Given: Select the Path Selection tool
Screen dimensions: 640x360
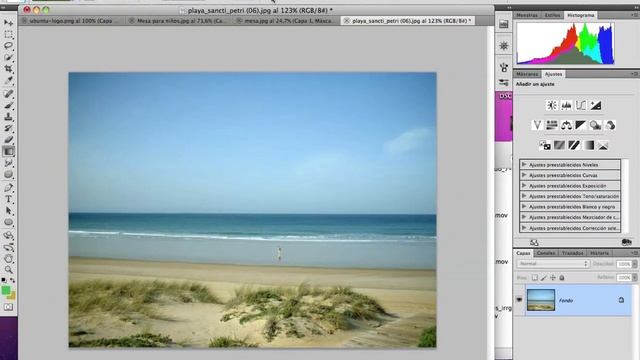Looking at the screenshot, I should coord(9,211).
